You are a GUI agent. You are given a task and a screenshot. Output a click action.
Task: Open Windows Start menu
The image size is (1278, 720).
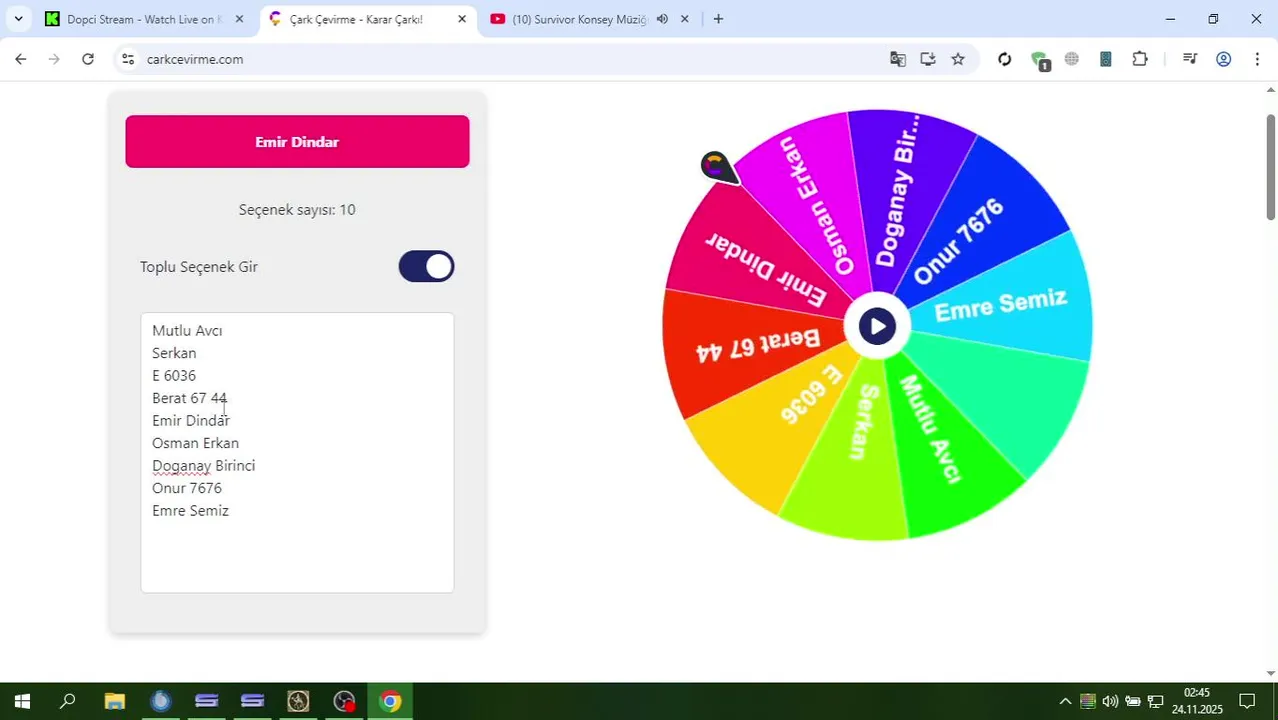pyautogui.click(x=22, y=701)
